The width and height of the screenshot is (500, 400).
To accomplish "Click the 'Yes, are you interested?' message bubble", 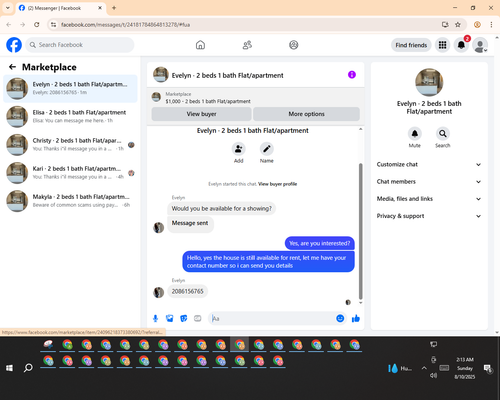I will point(320,243).
